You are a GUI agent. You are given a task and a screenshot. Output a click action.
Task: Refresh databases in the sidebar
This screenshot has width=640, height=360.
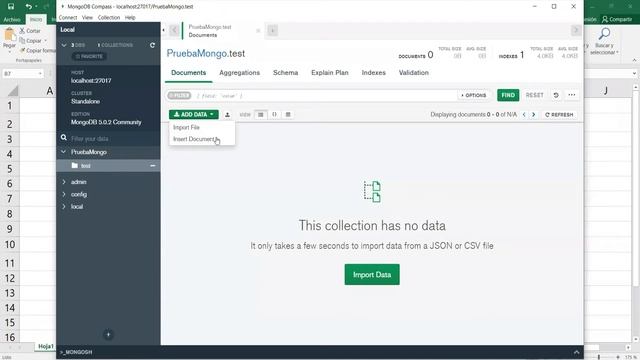152,45
